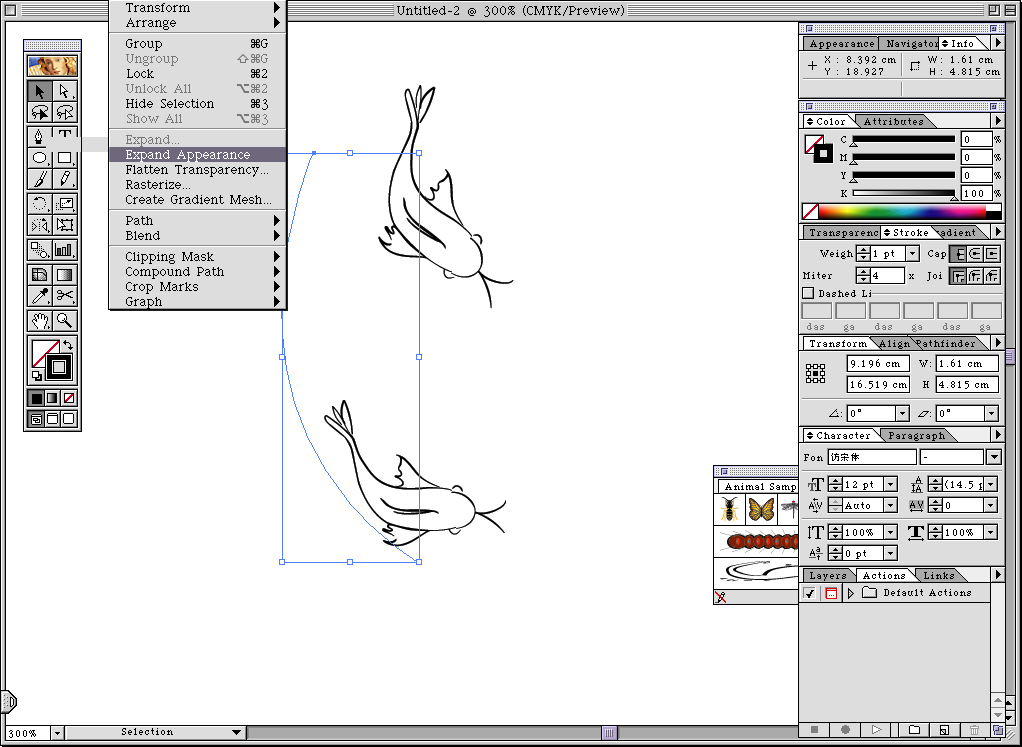Select the Scale tool
The height and width of the screenshot is (747, 1022).
[65, 203]
